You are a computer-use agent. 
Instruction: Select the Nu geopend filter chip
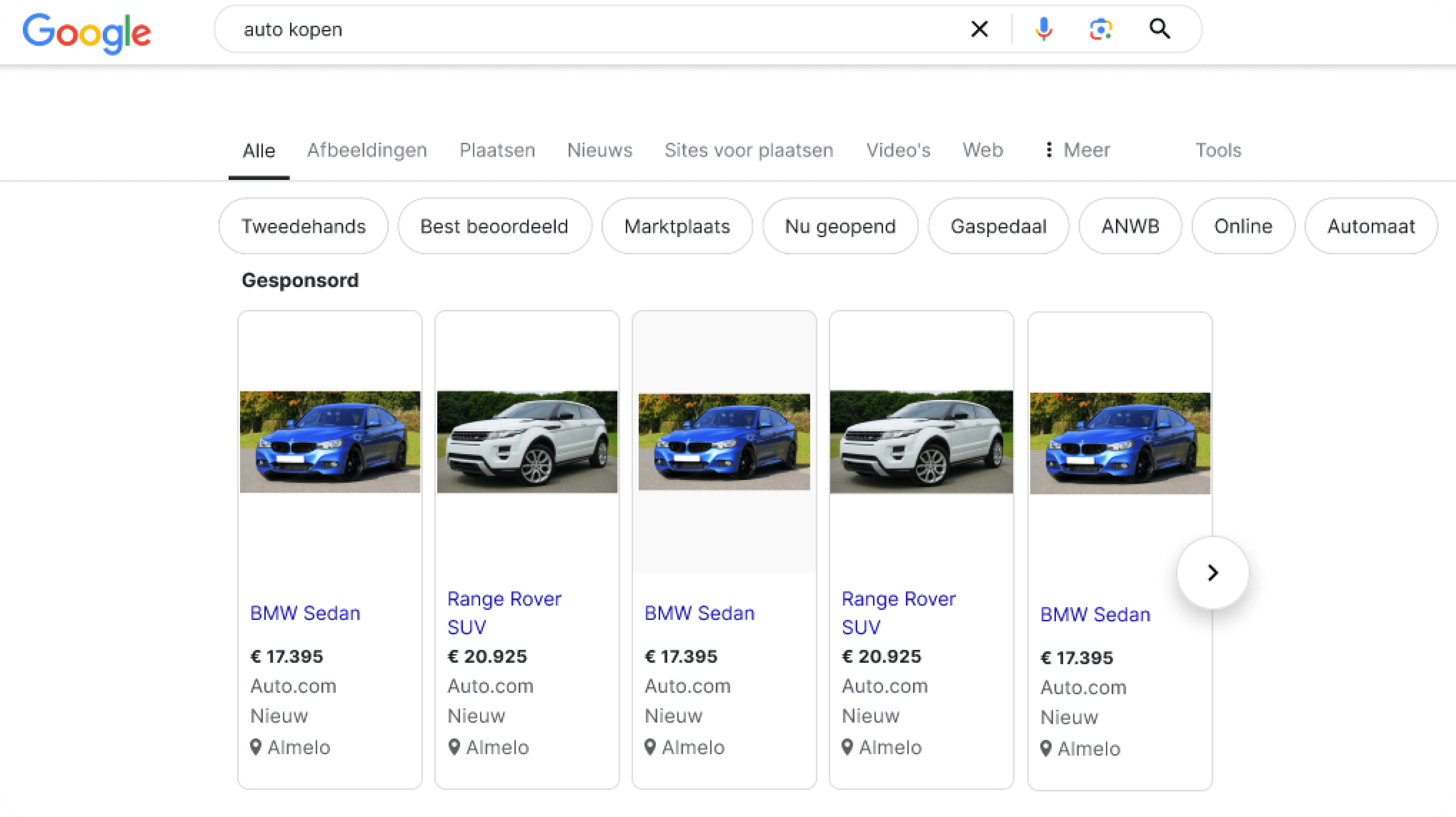coord(840,226)
